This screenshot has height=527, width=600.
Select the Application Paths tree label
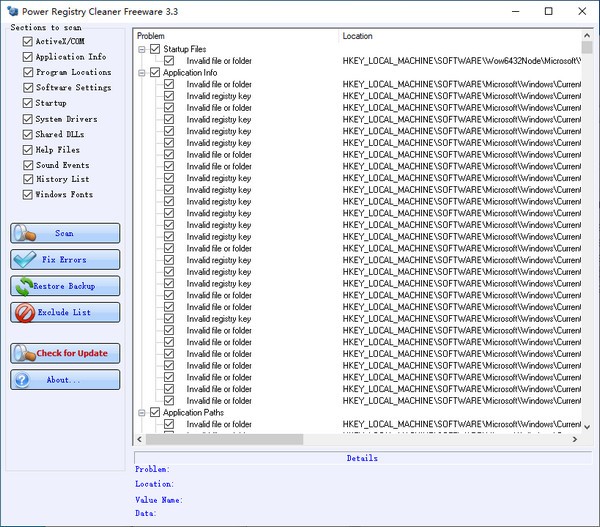point(193,412)
